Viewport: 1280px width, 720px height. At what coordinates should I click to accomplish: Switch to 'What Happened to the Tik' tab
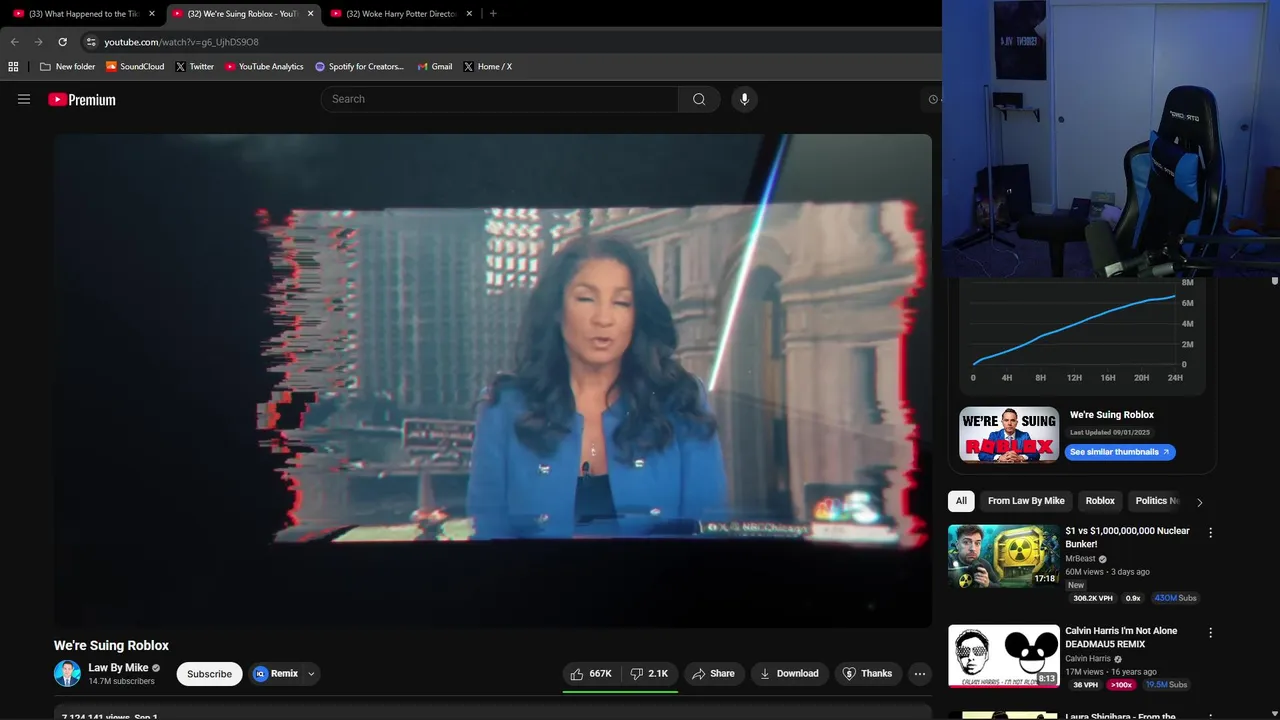tap(84, 14)
